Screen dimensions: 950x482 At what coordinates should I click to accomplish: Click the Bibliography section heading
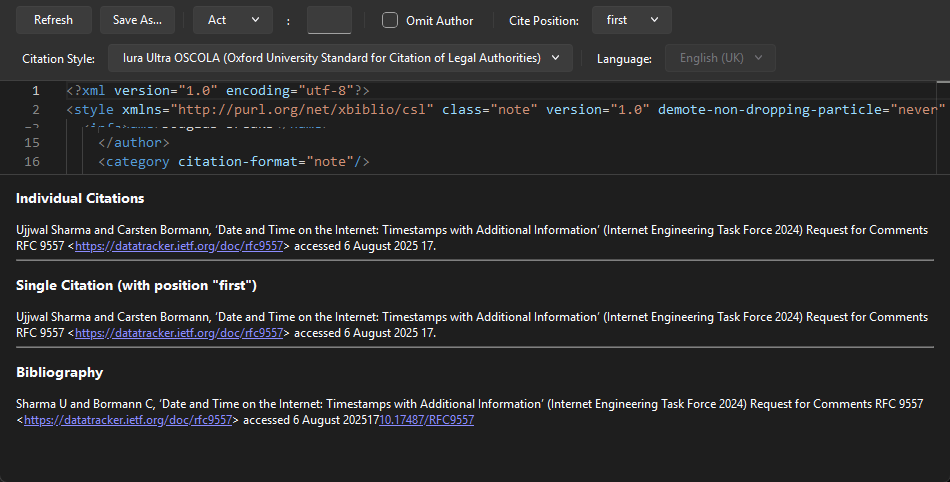pos(59,372)
